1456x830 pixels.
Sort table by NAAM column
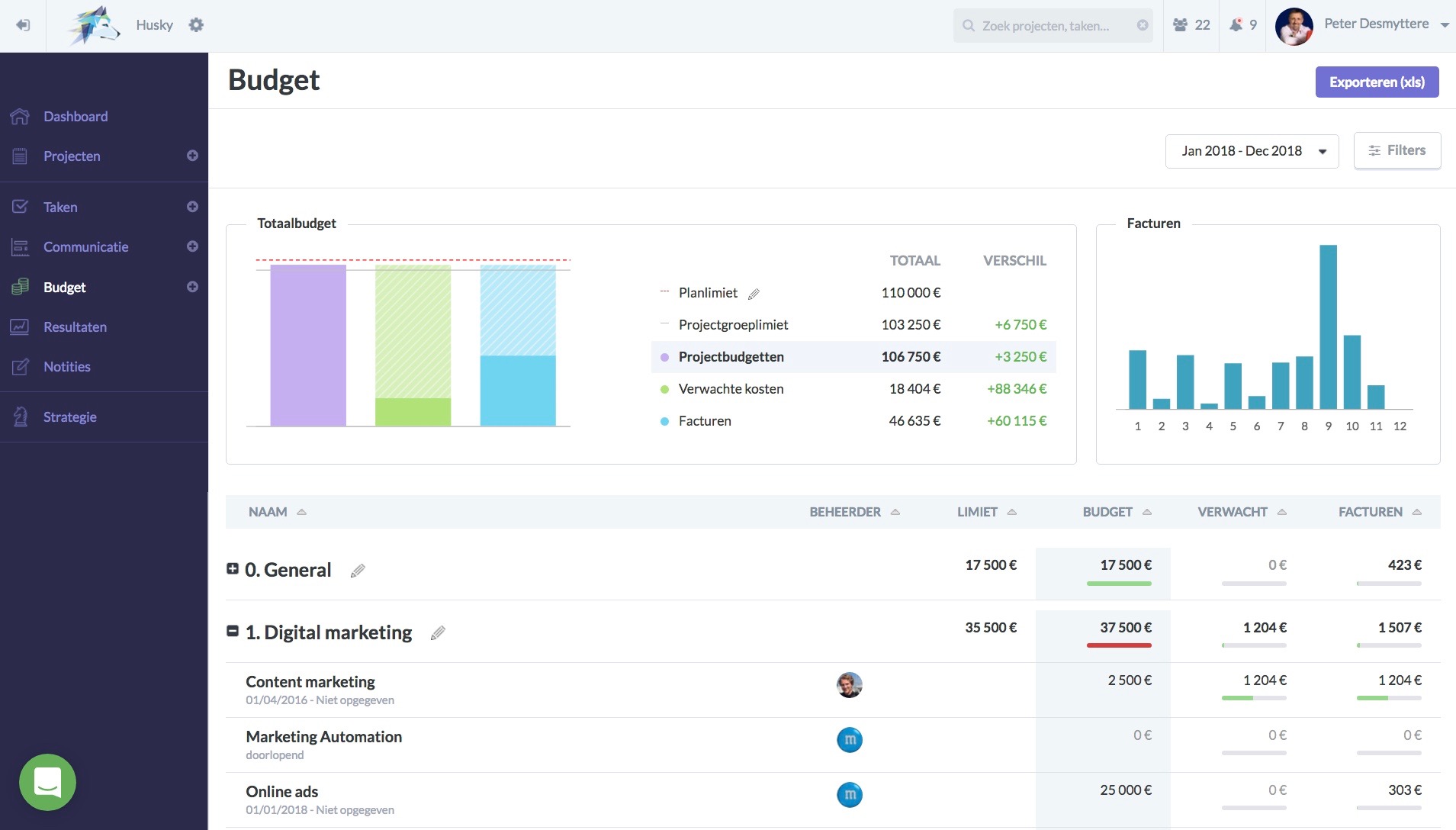(277, 512)
